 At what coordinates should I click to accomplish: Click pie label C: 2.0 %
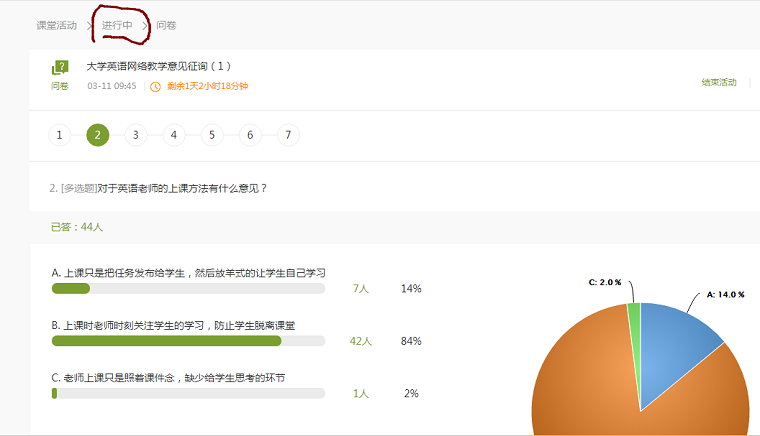(x=605, y=282)
